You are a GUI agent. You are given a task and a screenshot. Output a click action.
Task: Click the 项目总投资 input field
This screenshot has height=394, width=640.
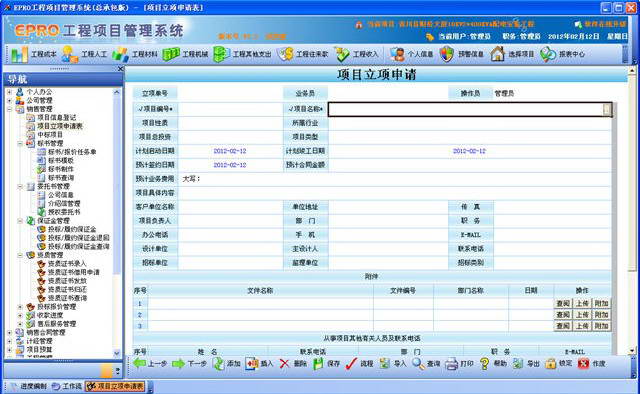[230, 137]
